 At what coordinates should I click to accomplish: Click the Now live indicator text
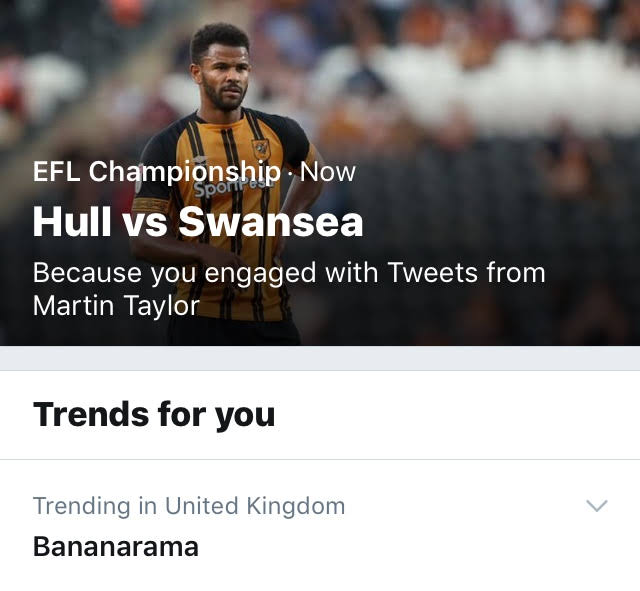(327, 172)
